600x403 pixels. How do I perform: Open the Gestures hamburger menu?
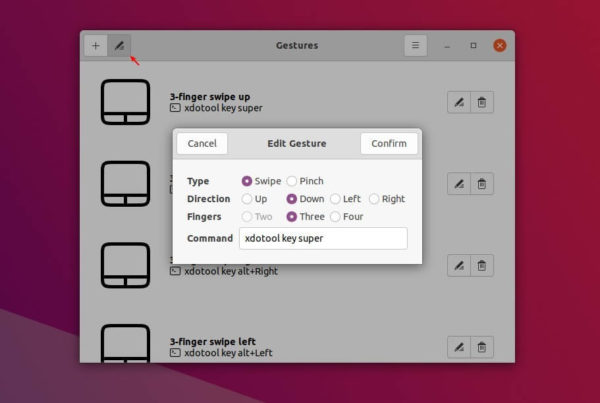415,46
